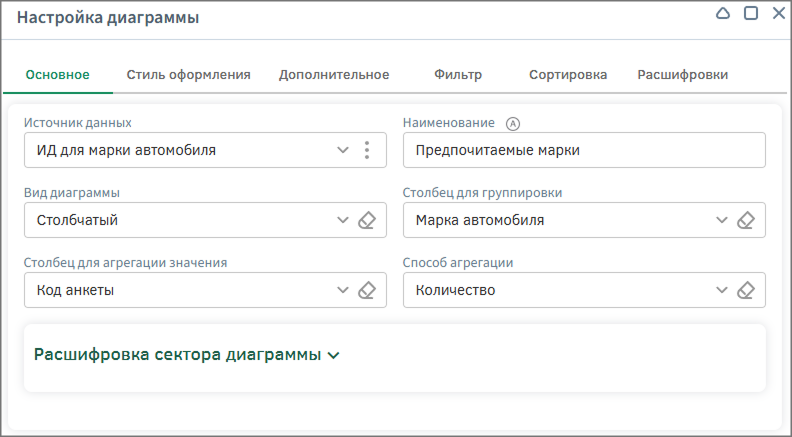Clear Столбец для группировки using eraser icon
The width and height of the screenshot is (792, 437).
[x=745, y=221]
